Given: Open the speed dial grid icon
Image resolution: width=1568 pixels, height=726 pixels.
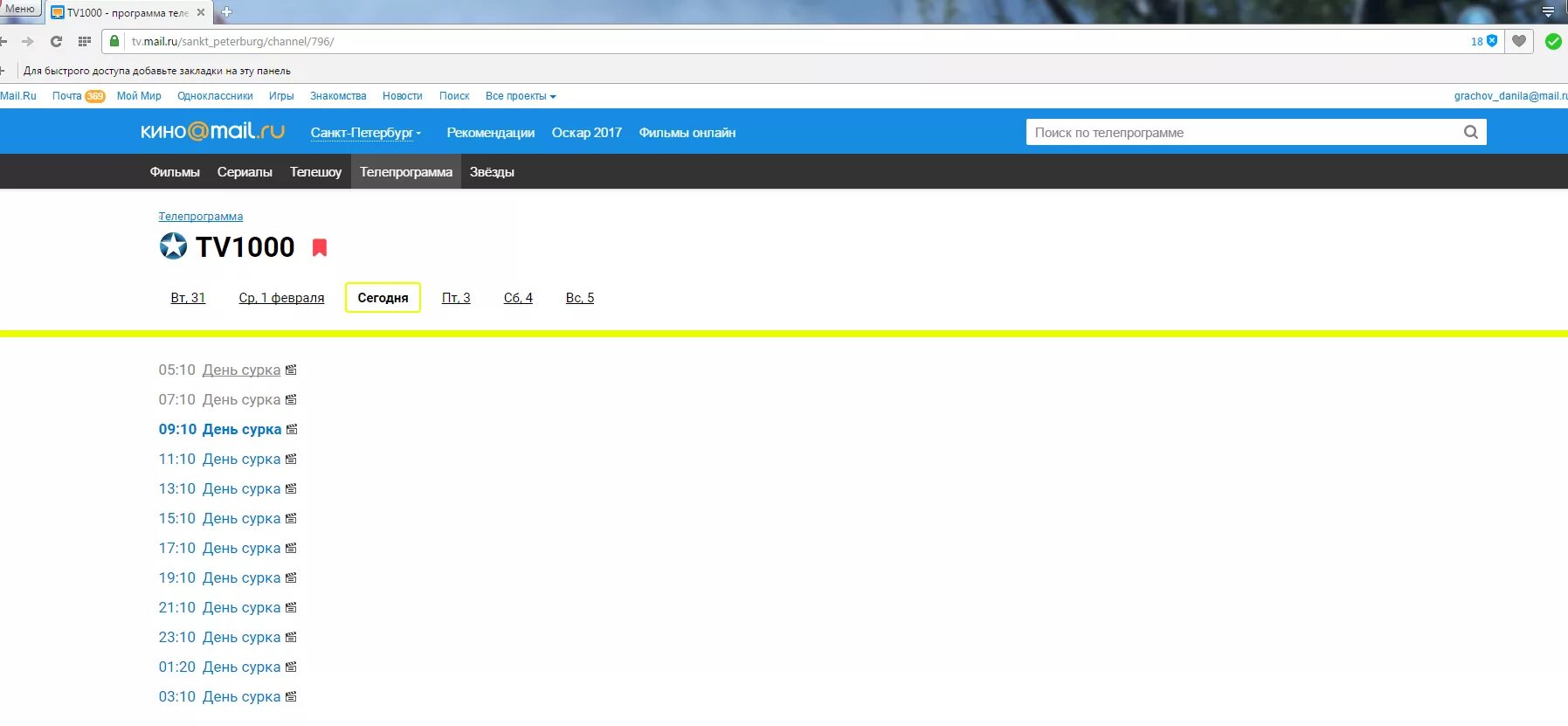Looking at the screenshot, I should [x=85, y=41].
